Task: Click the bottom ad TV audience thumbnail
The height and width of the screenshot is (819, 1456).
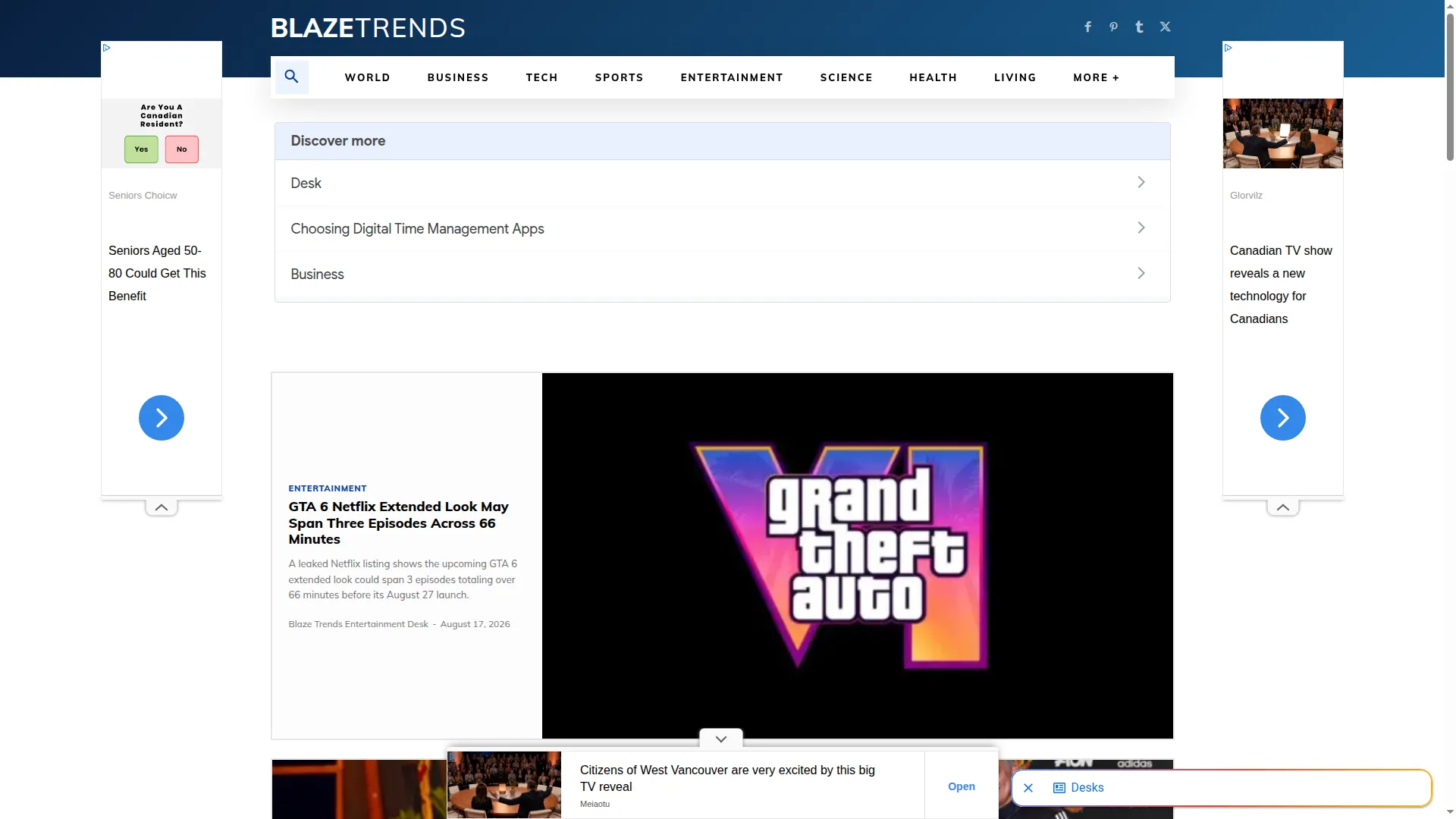Action: (x=504, y=785)
